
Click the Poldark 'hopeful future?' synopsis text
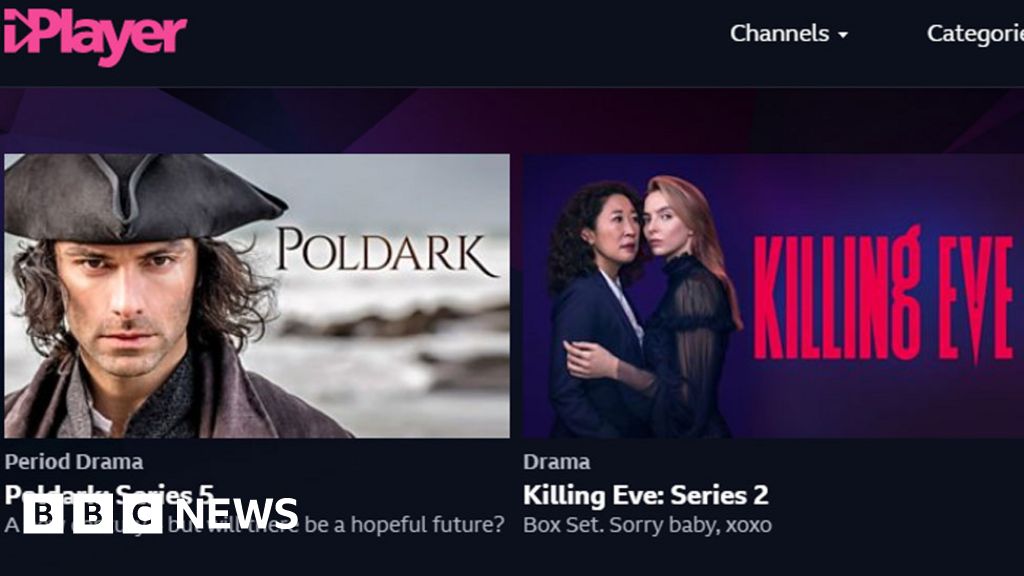(255, 525)
